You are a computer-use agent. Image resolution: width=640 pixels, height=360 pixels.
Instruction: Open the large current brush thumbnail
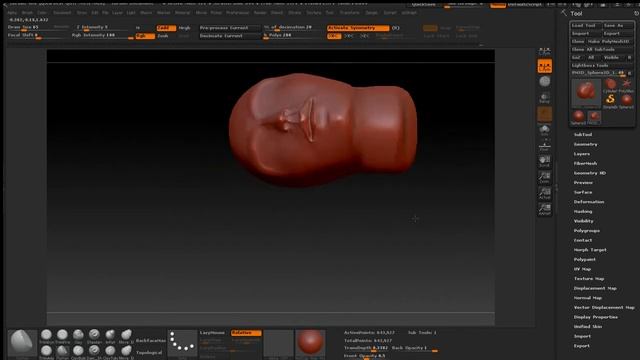click(22, 344)
